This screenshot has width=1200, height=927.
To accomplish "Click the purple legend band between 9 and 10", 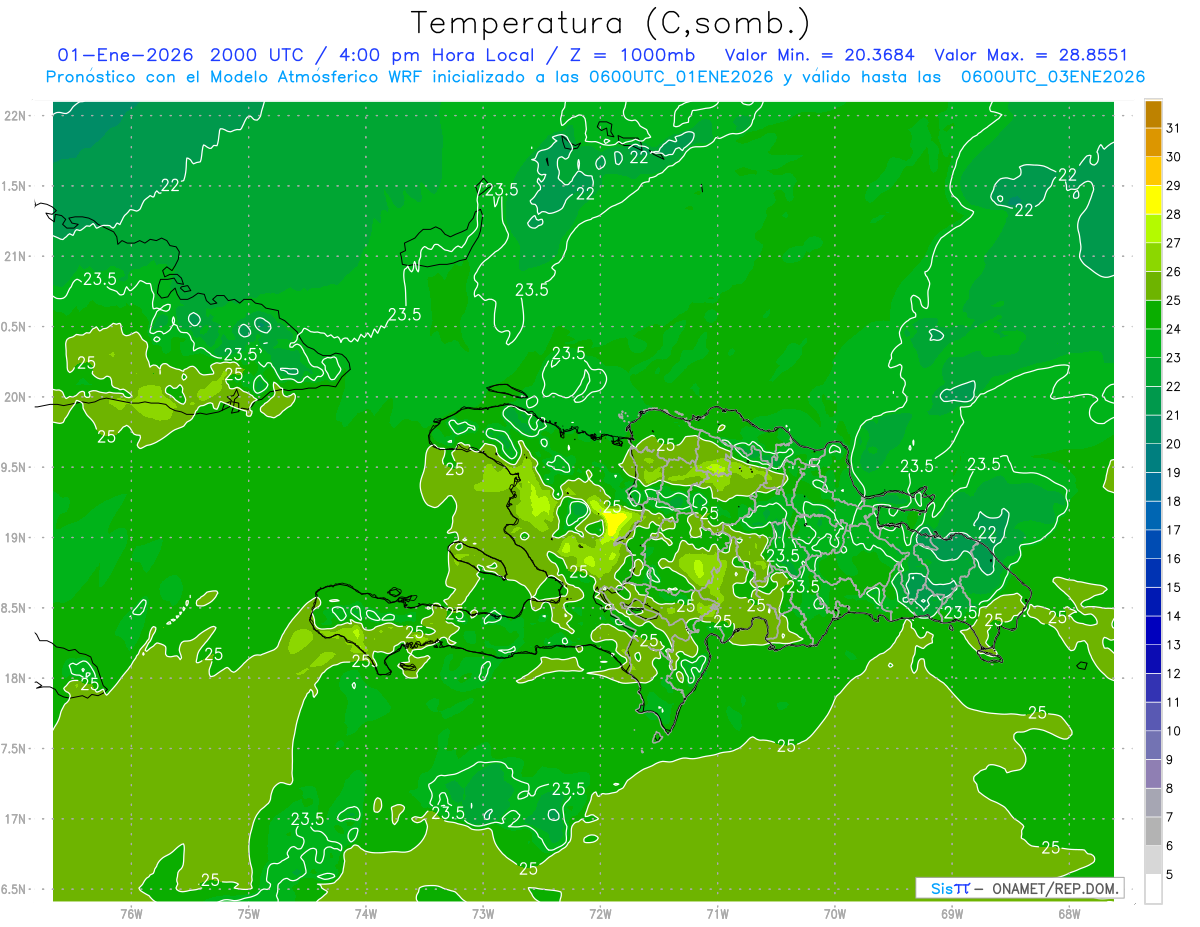I will coord(1153,745).
